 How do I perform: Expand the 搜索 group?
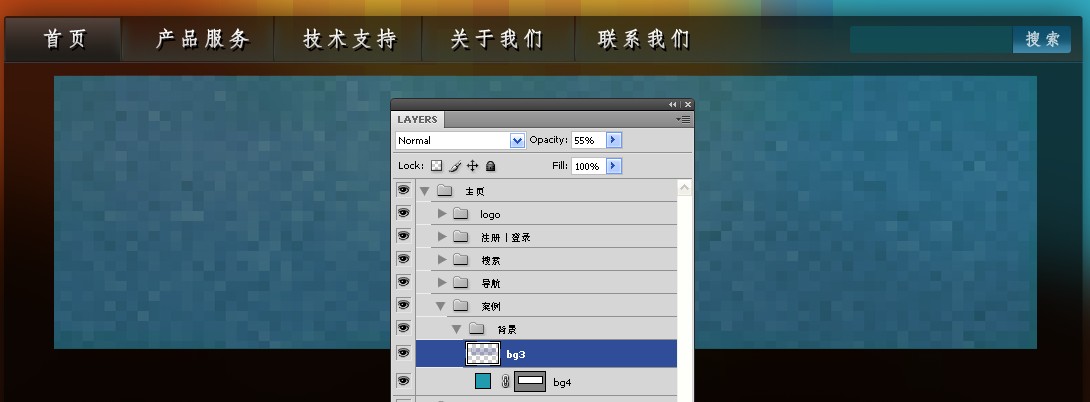(x=442, y=259)
